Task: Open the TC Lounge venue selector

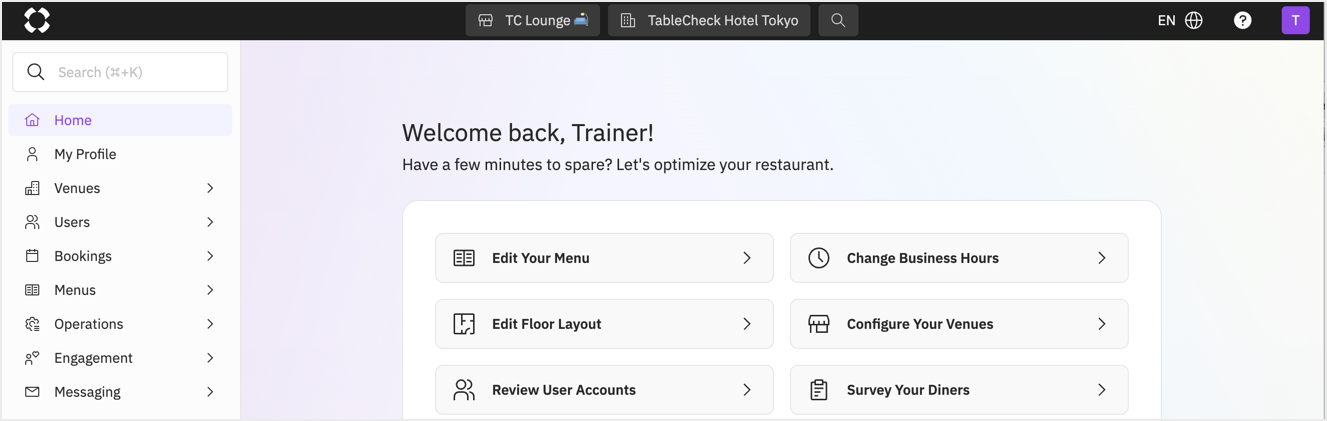Action: click(x=533, y=20)
